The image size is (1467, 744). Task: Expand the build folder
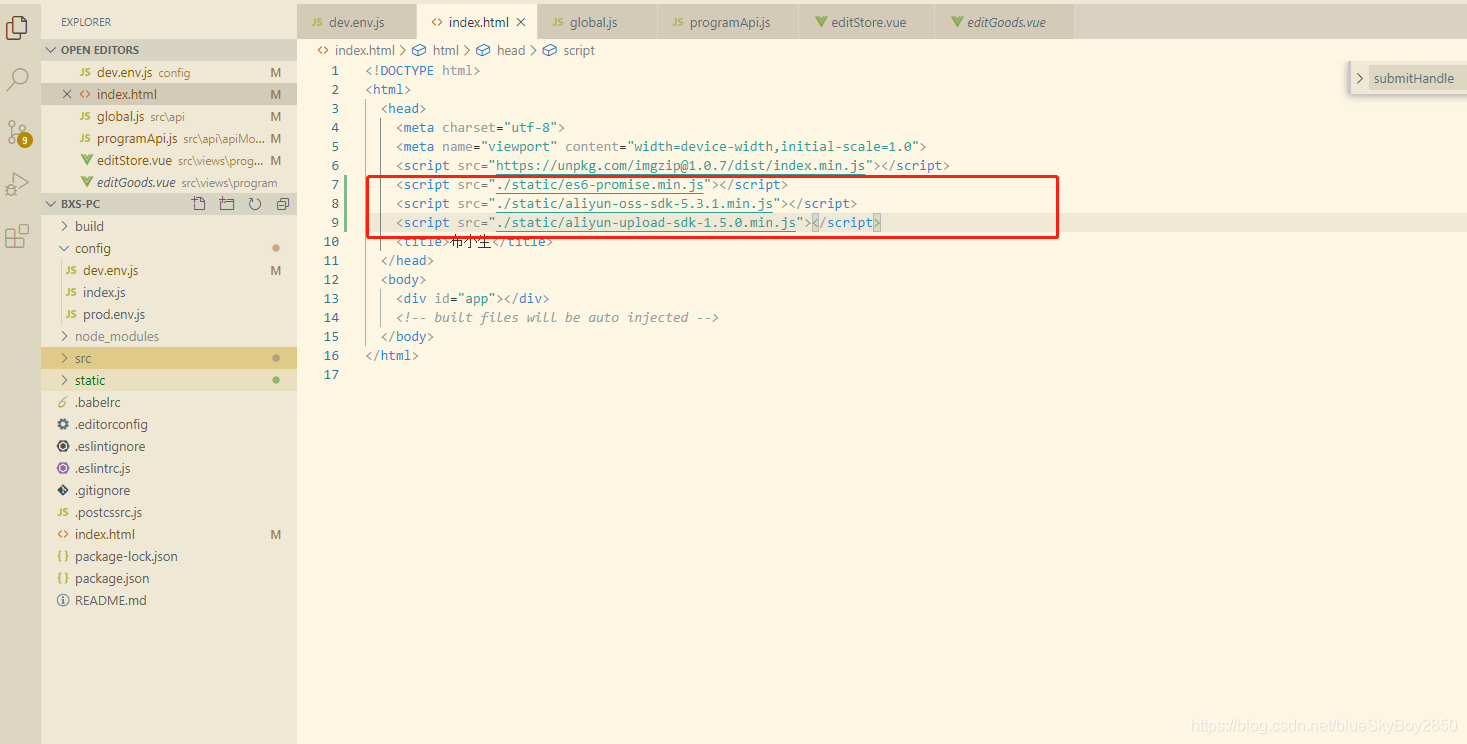click(x=169, y=226)
